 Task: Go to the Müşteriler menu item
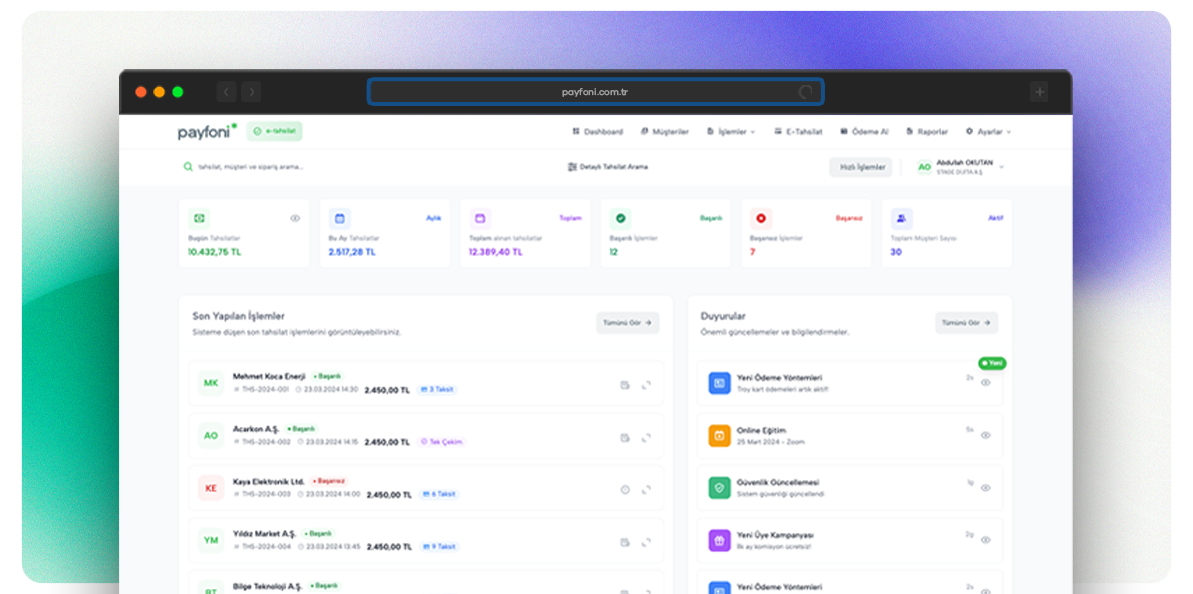pos(664,132)
